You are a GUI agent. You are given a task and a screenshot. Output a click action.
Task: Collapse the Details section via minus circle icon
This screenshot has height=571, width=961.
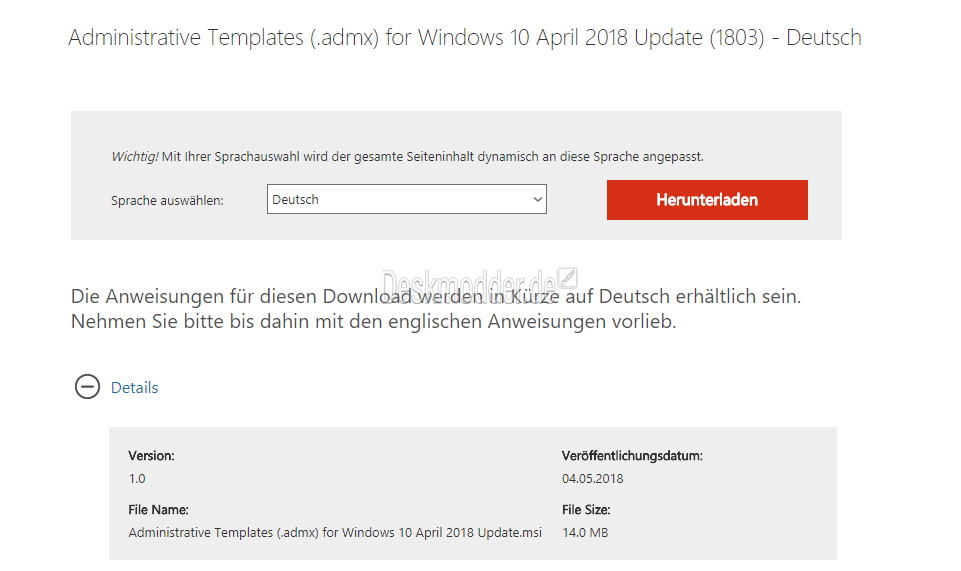click(87, 387)
